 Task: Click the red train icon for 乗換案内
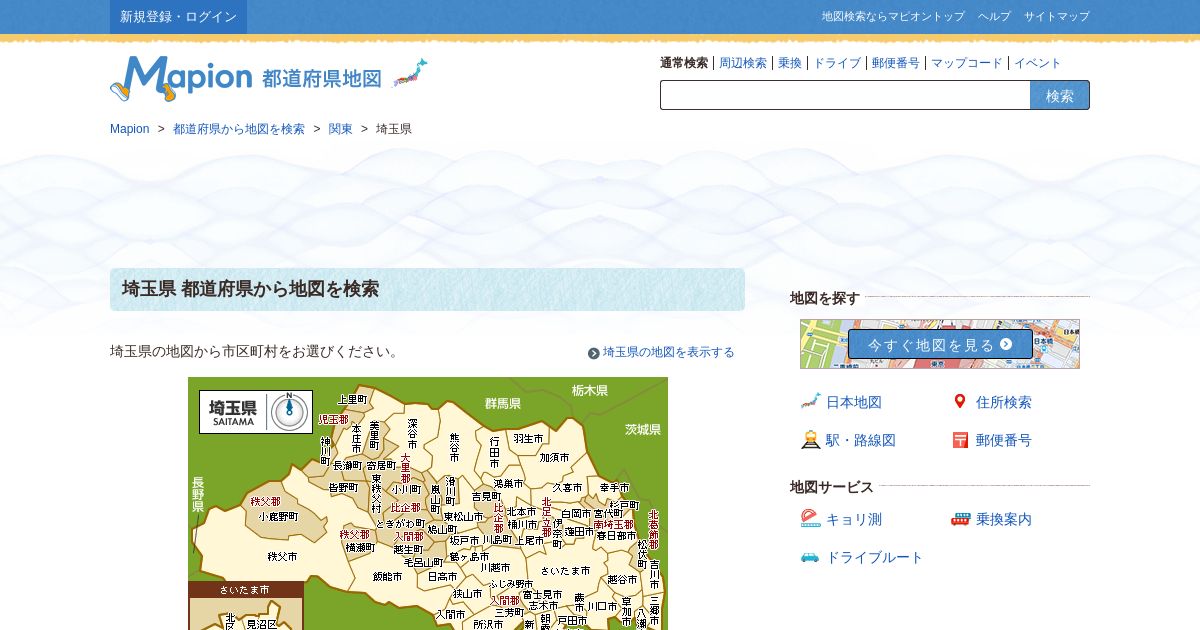pos(960,518)
